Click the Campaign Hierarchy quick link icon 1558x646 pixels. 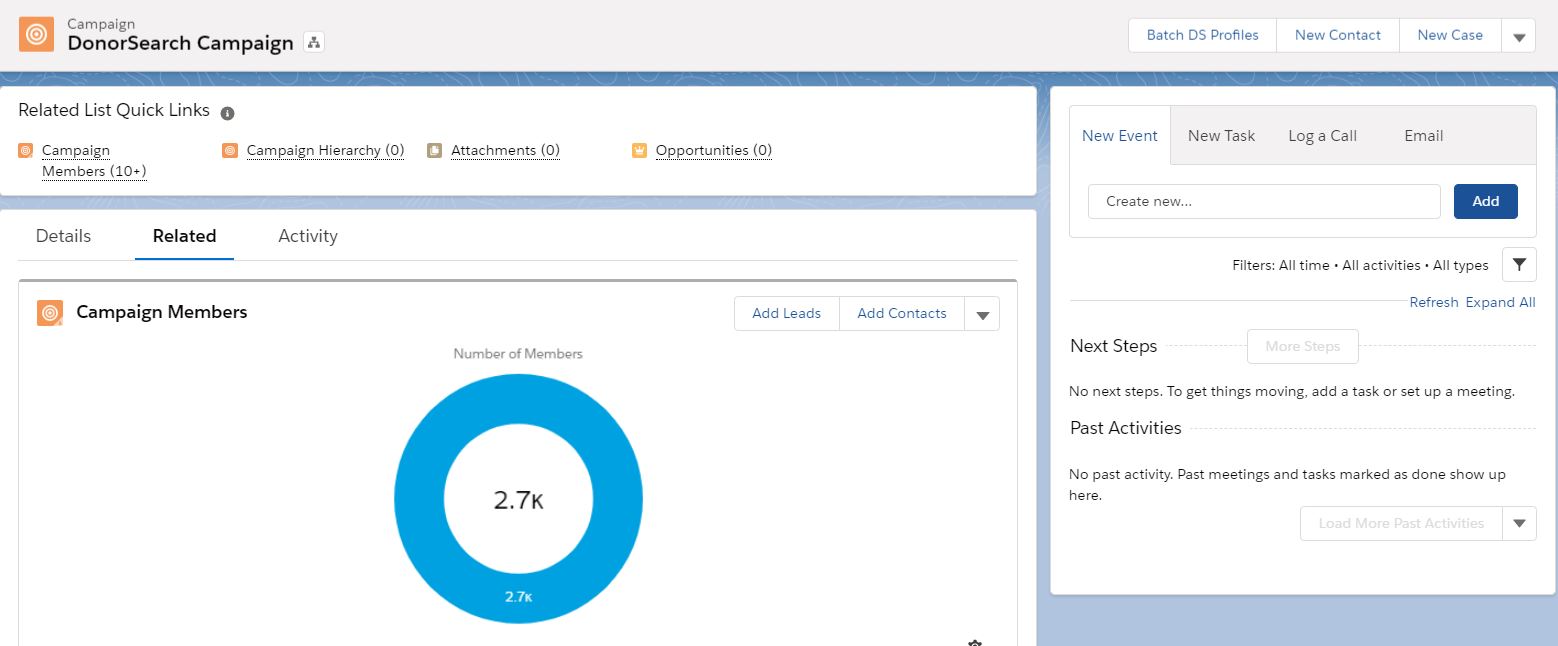(x=230, y=151)
